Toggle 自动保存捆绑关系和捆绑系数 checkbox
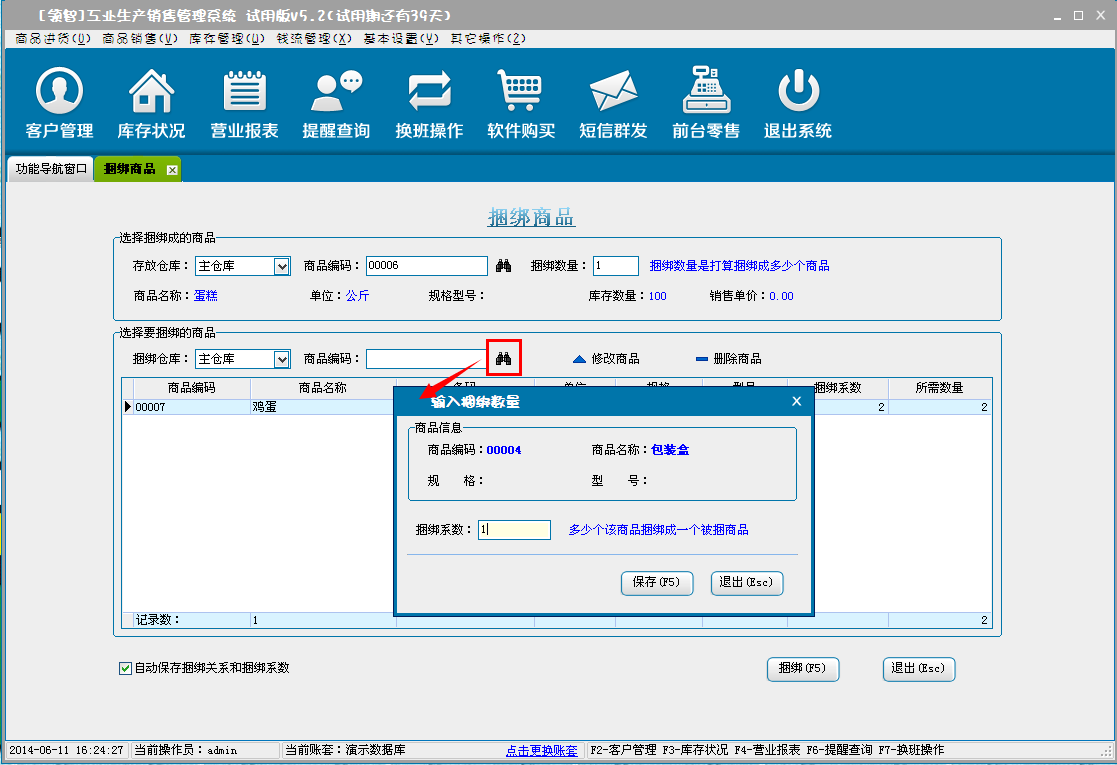The width and height of the screenshot is (1117, 765). point(125,668)
